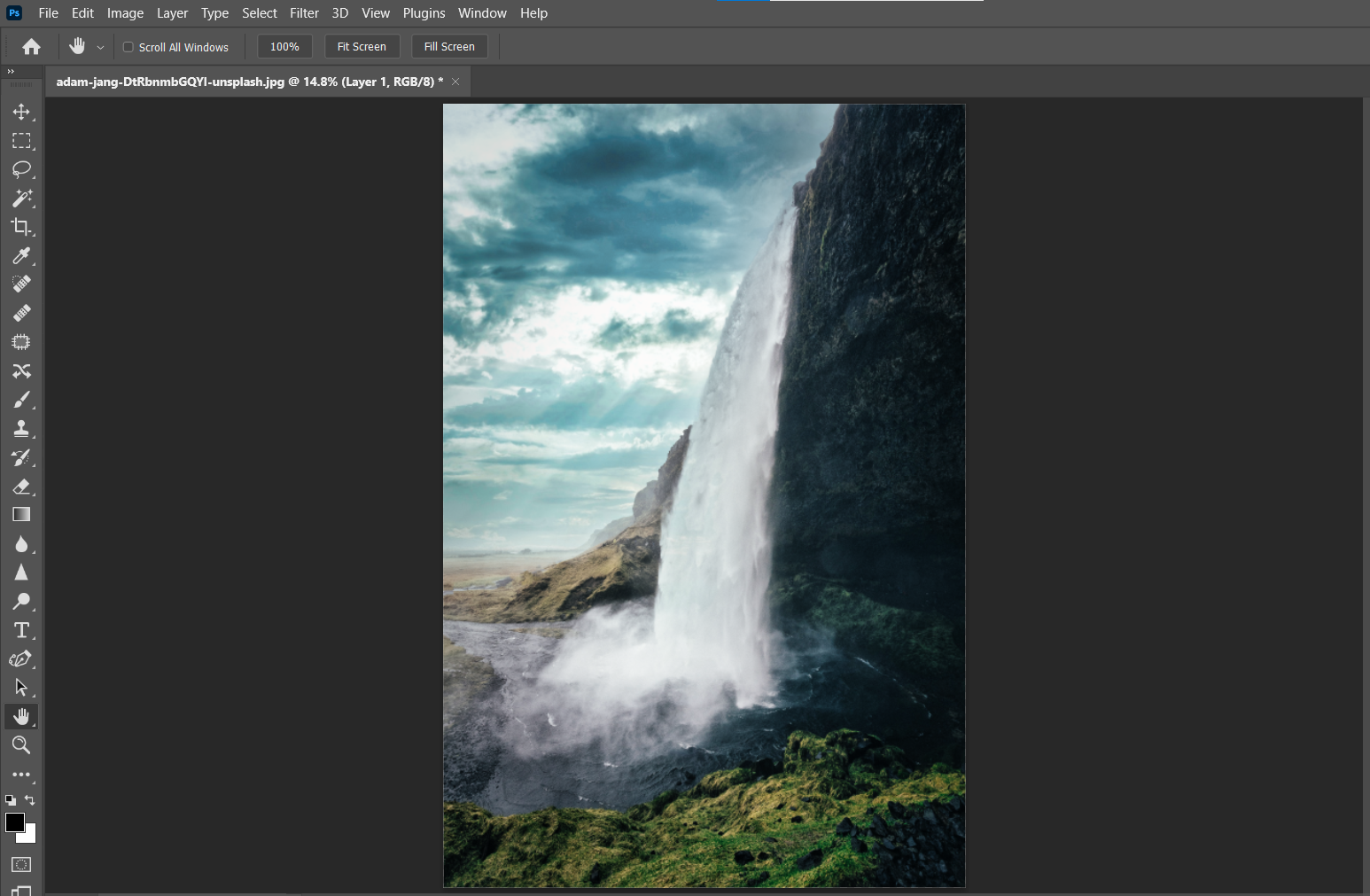Open the Edit Toolbar three-dots menu

click(x=21, y=775)
